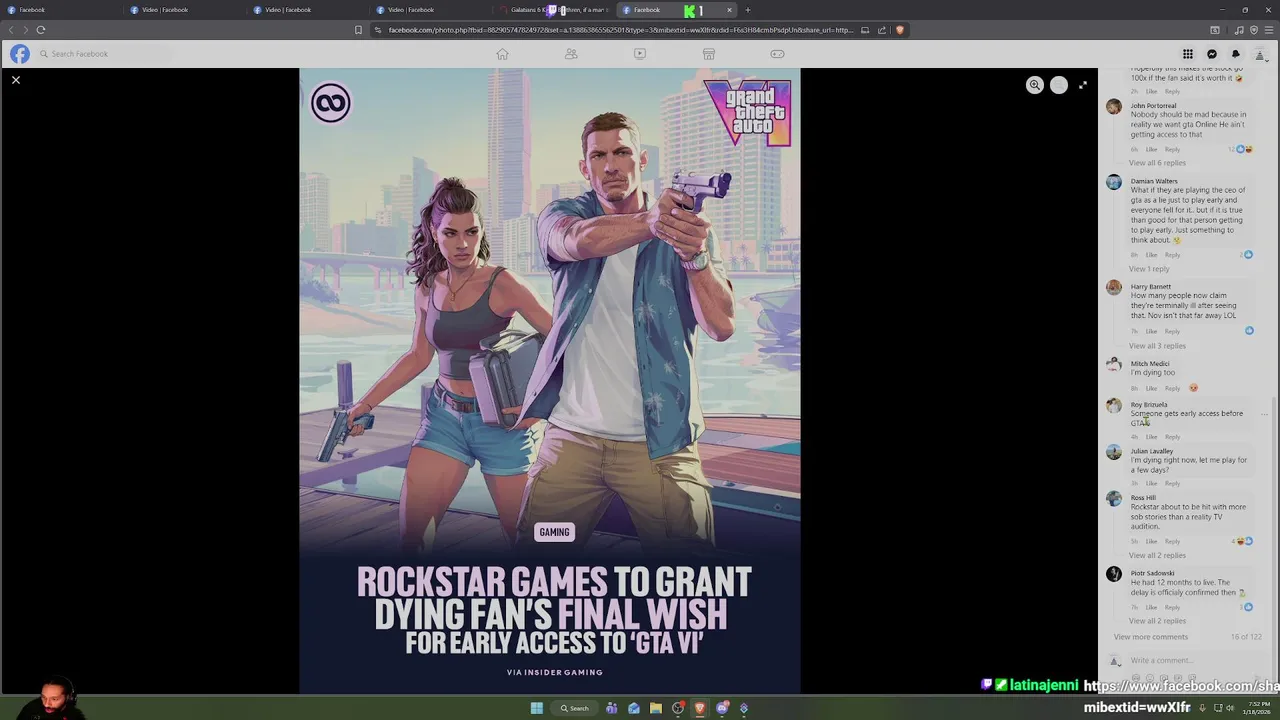Screen dimensions: 1280x720
Task: Like Julian Lavalley's comment
Action: [x=1151, y=484]
